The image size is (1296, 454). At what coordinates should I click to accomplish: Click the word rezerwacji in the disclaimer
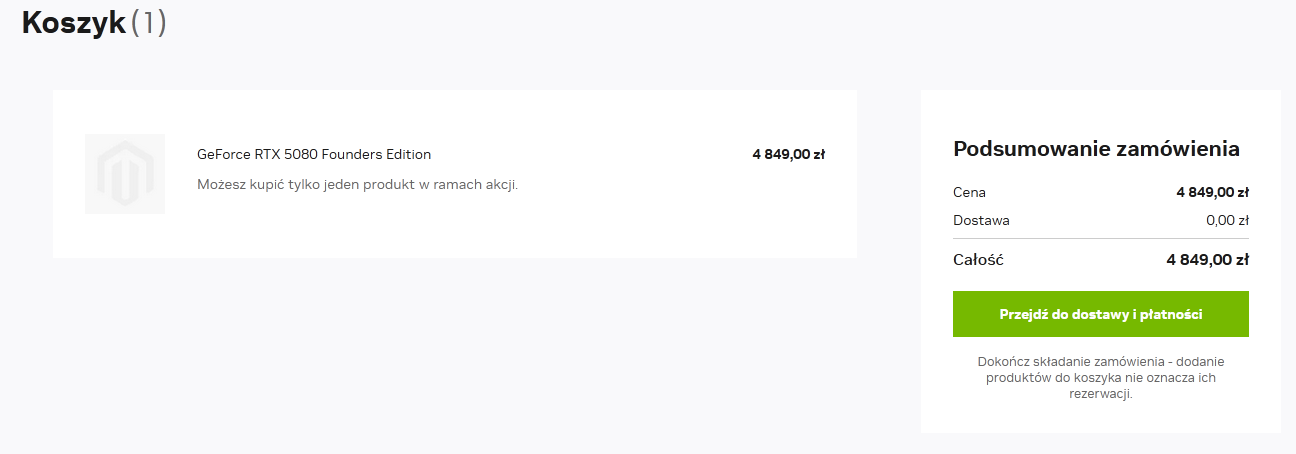[1100, 394]
